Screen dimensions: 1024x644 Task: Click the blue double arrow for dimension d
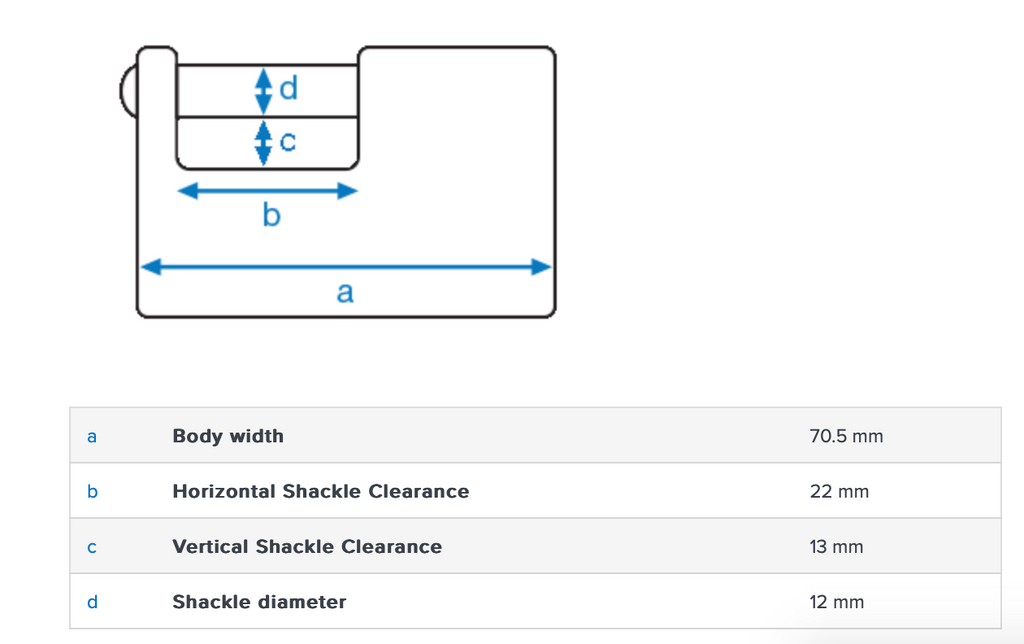pyautogui.click(x=263, y=91)
